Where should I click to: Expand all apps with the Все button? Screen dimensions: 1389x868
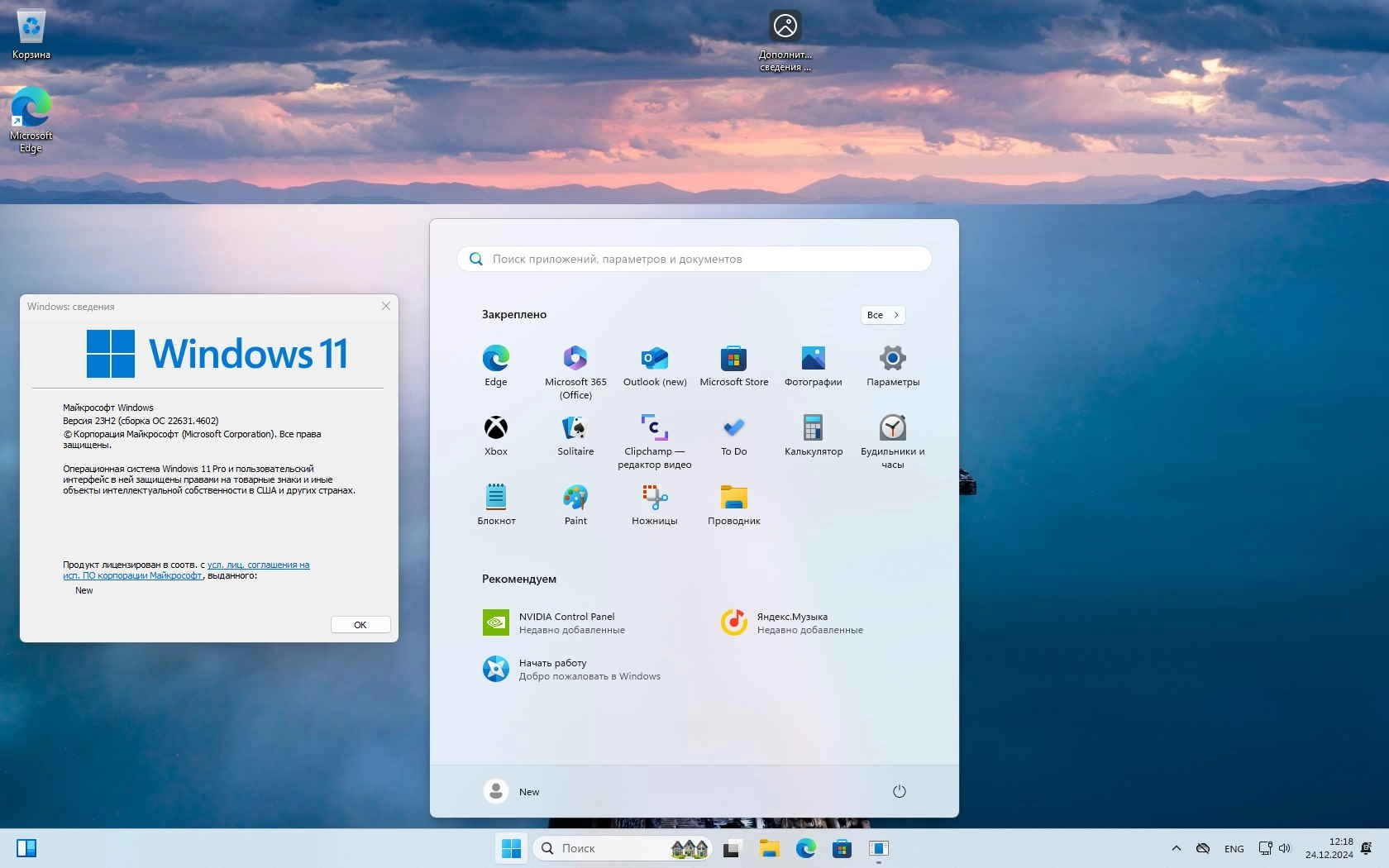click(x=883, y=315)
